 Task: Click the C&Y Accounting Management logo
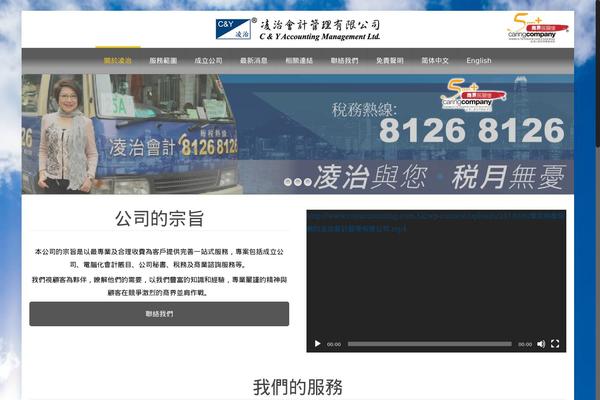(x=298, y=29)
